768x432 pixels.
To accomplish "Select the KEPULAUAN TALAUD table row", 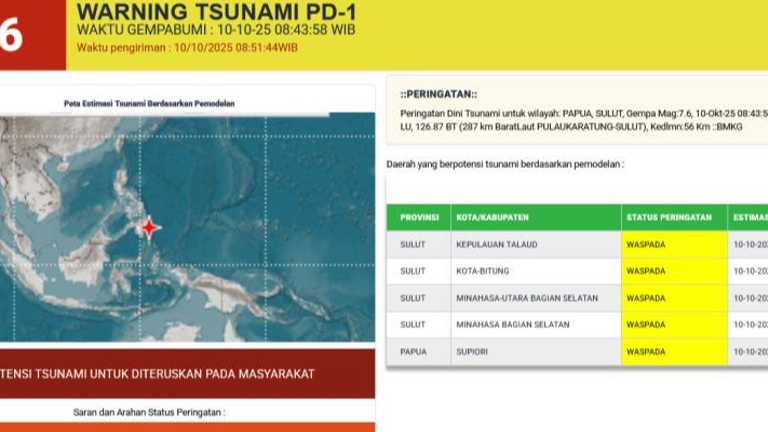I will click(x=501, y=244).
